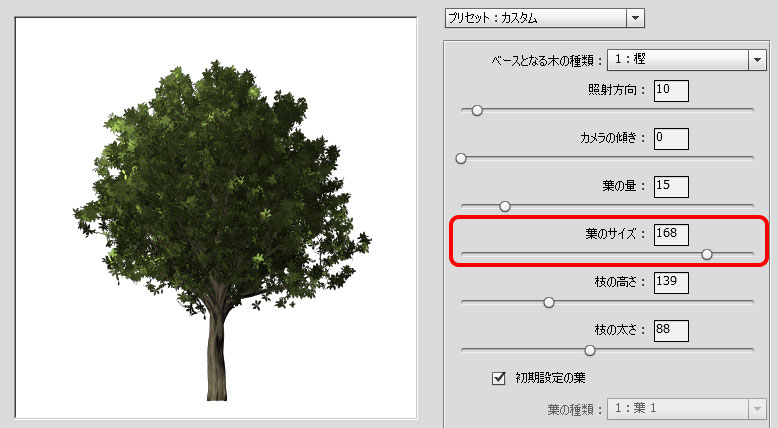778x428 pixels.
Task: Click the 葉のサイズ label text
Action: click(x=616, y=234)
